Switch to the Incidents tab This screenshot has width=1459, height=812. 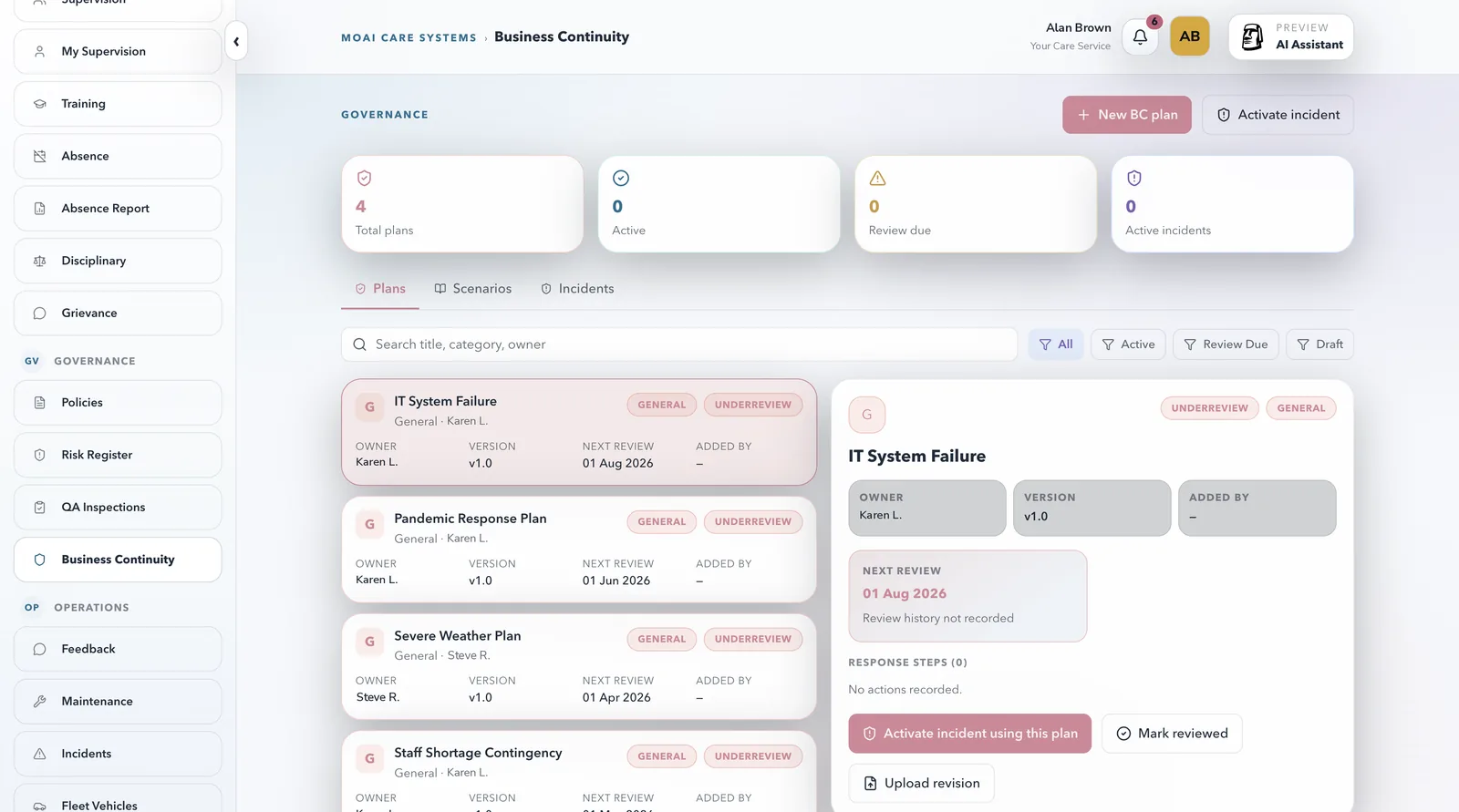coord(577,289)
